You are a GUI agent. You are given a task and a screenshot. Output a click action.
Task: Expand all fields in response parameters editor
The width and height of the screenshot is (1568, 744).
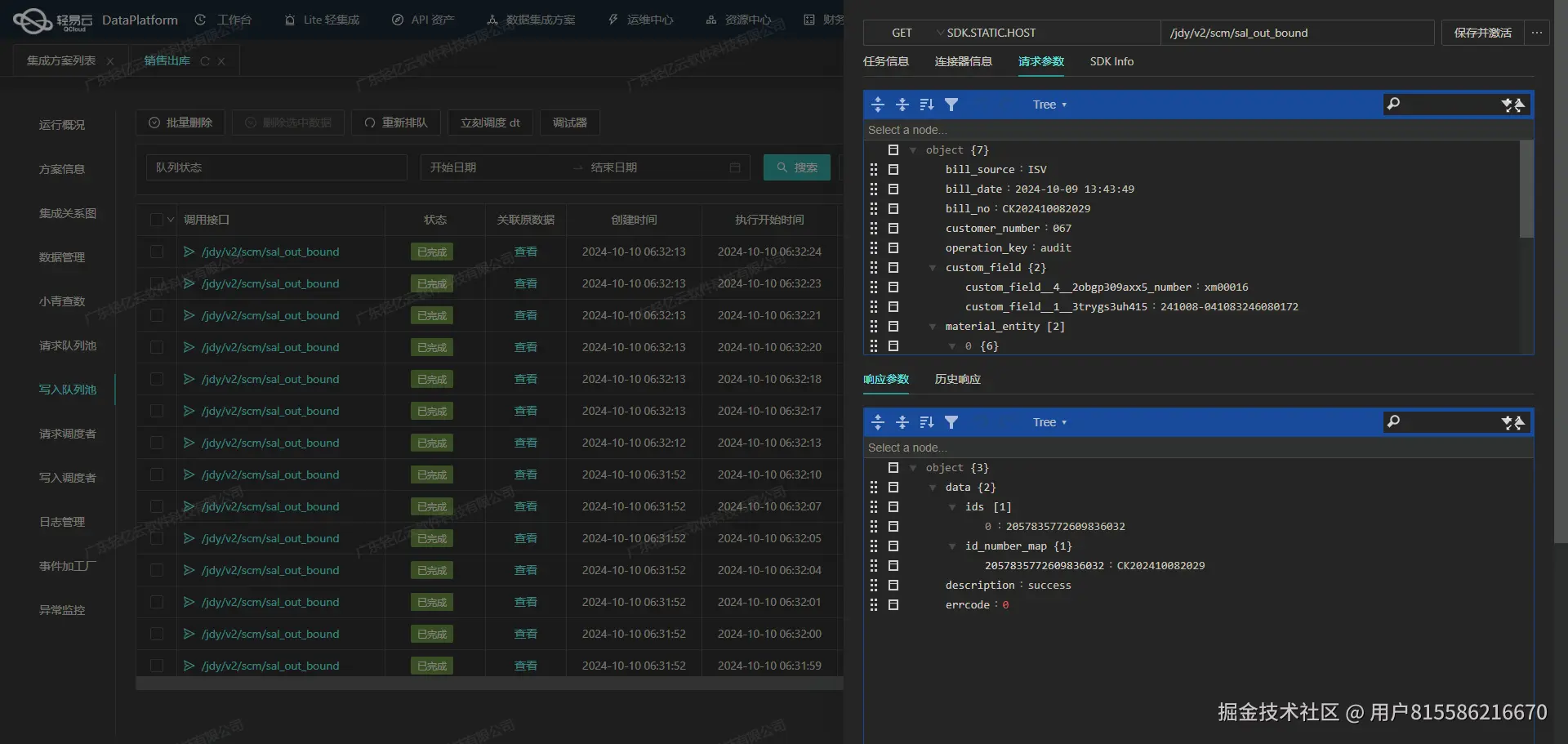(x=878, y=422)
